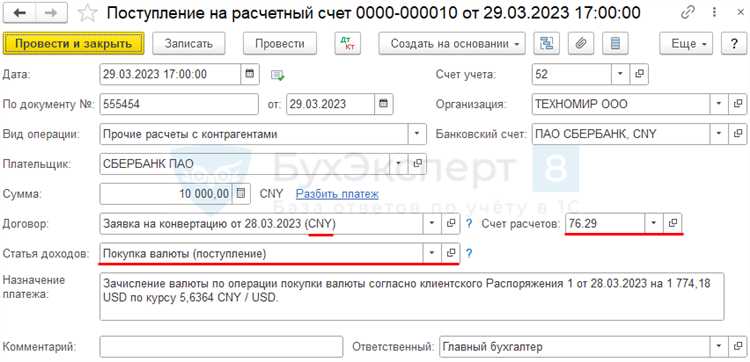Open calculator for the Сумма field
750x362 pixels.
click(x=241, y=194)
